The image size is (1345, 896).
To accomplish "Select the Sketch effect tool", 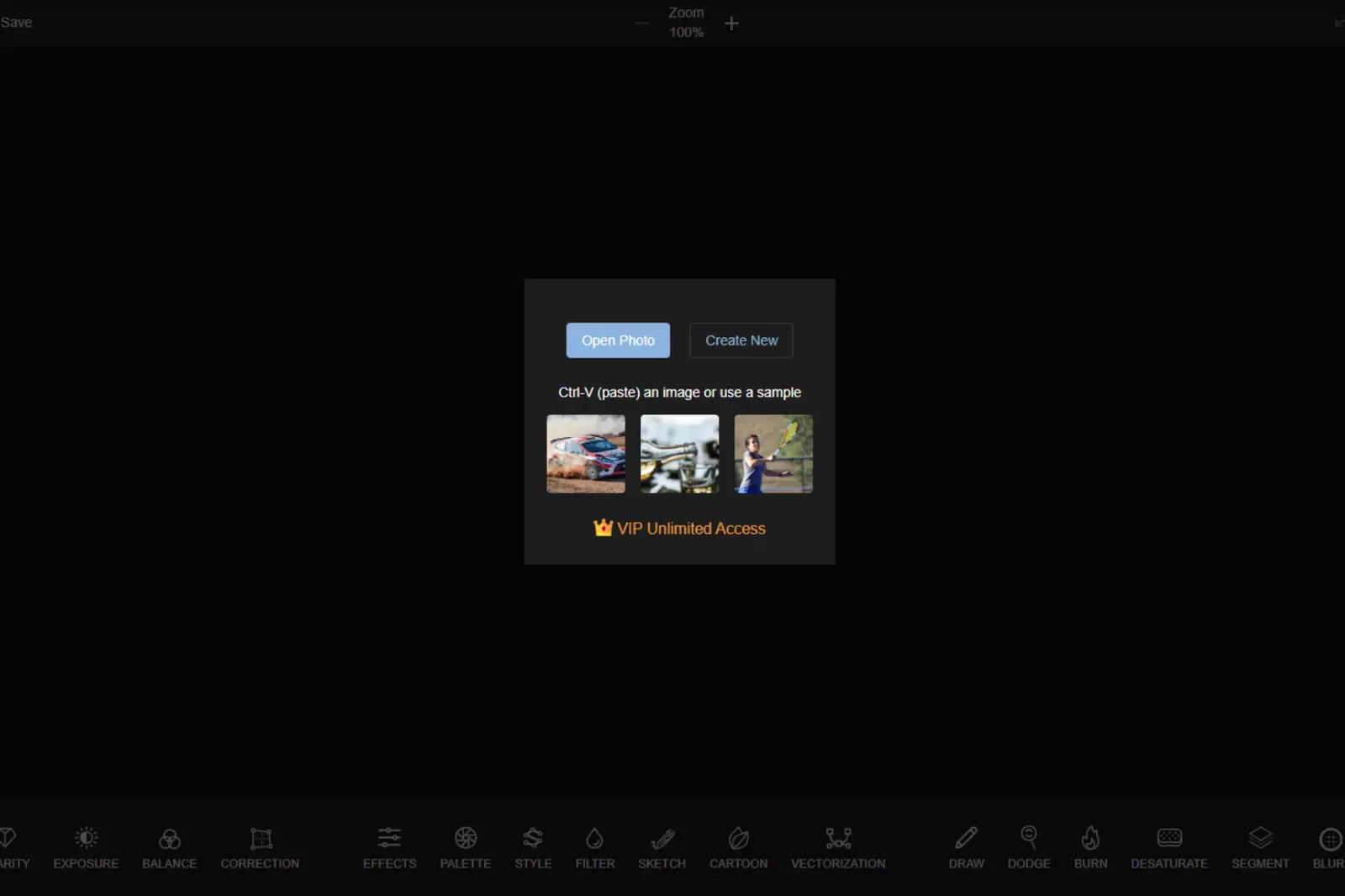I will (x=662, y=847).
